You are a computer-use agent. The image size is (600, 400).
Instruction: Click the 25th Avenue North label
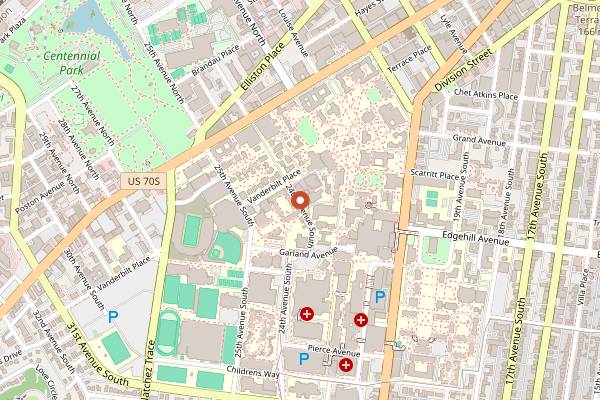point(164,72)
